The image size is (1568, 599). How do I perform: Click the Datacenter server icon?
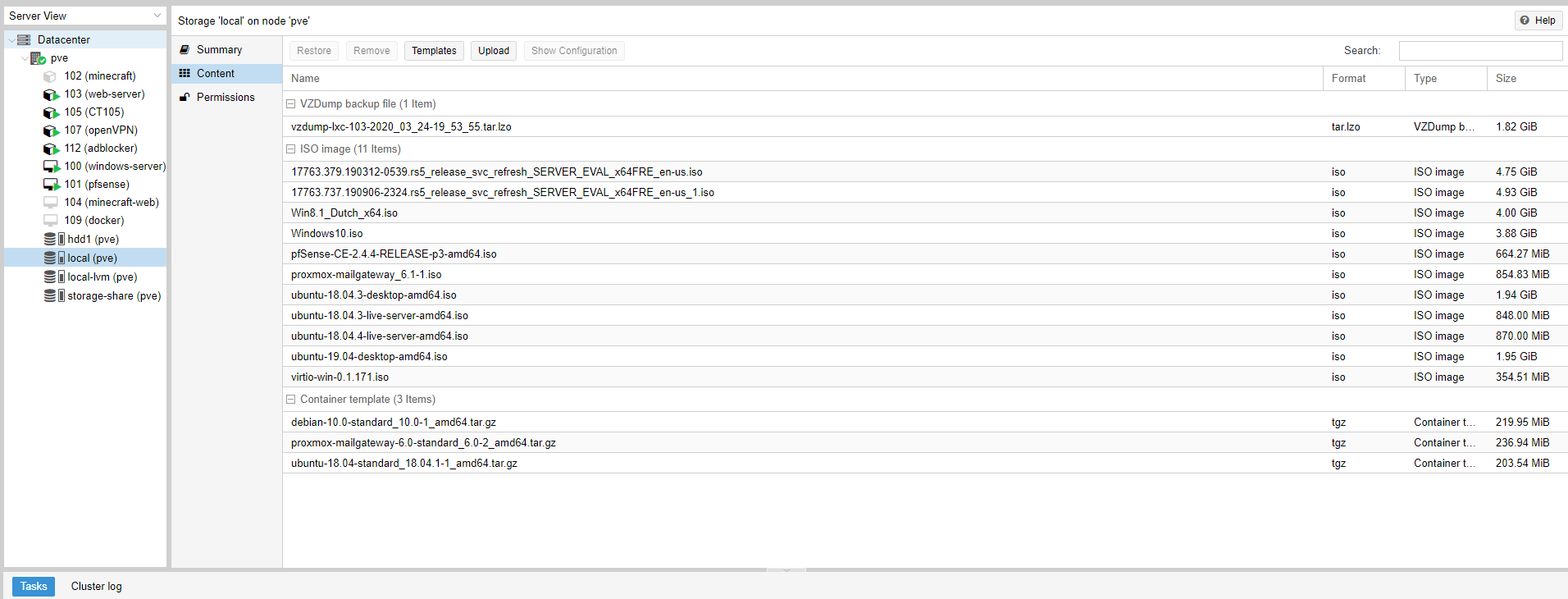pyautogui.click(x=24, y=39)
